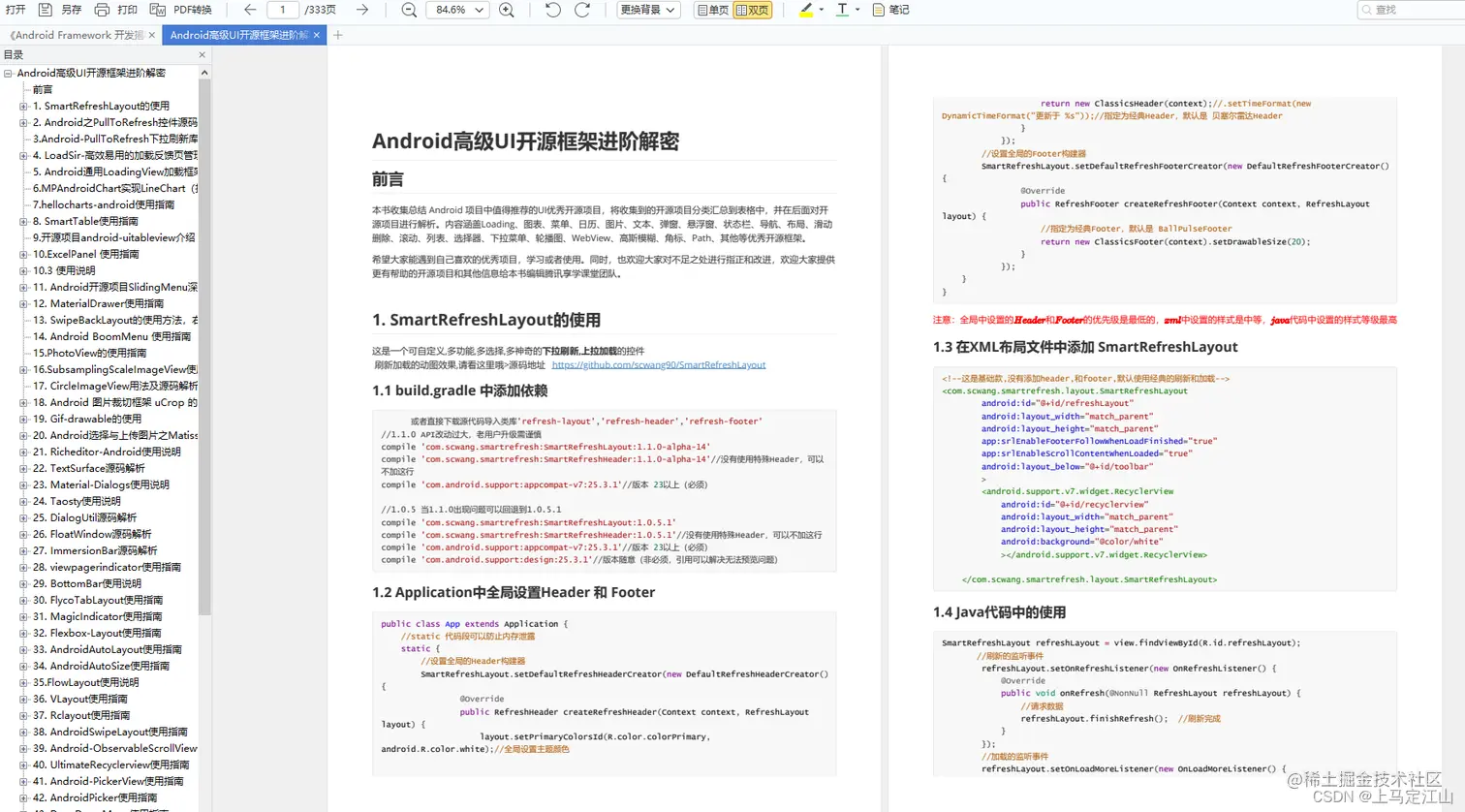This screenshot has height=812, width=1465.
Task: Open the 更换背景 background dropdown
Action: click(648, 10)
